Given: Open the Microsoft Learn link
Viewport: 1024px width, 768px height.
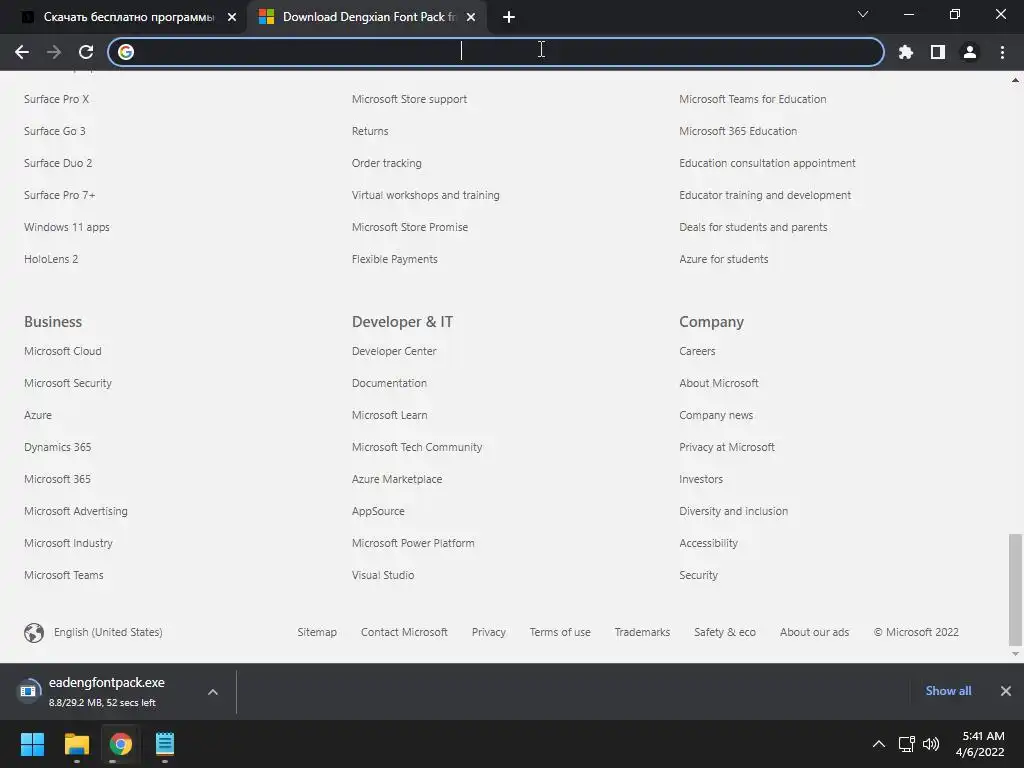Looking at the screenshot, I should (x=389, y=415).
